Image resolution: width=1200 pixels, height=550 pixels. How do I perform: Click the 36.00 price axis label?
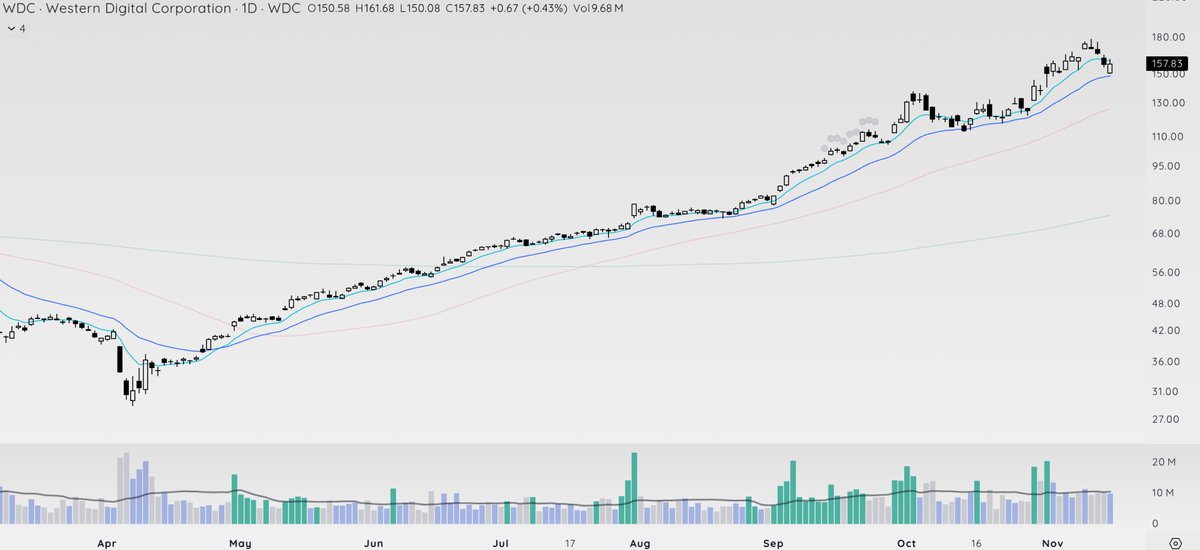tap(1168, 362)
